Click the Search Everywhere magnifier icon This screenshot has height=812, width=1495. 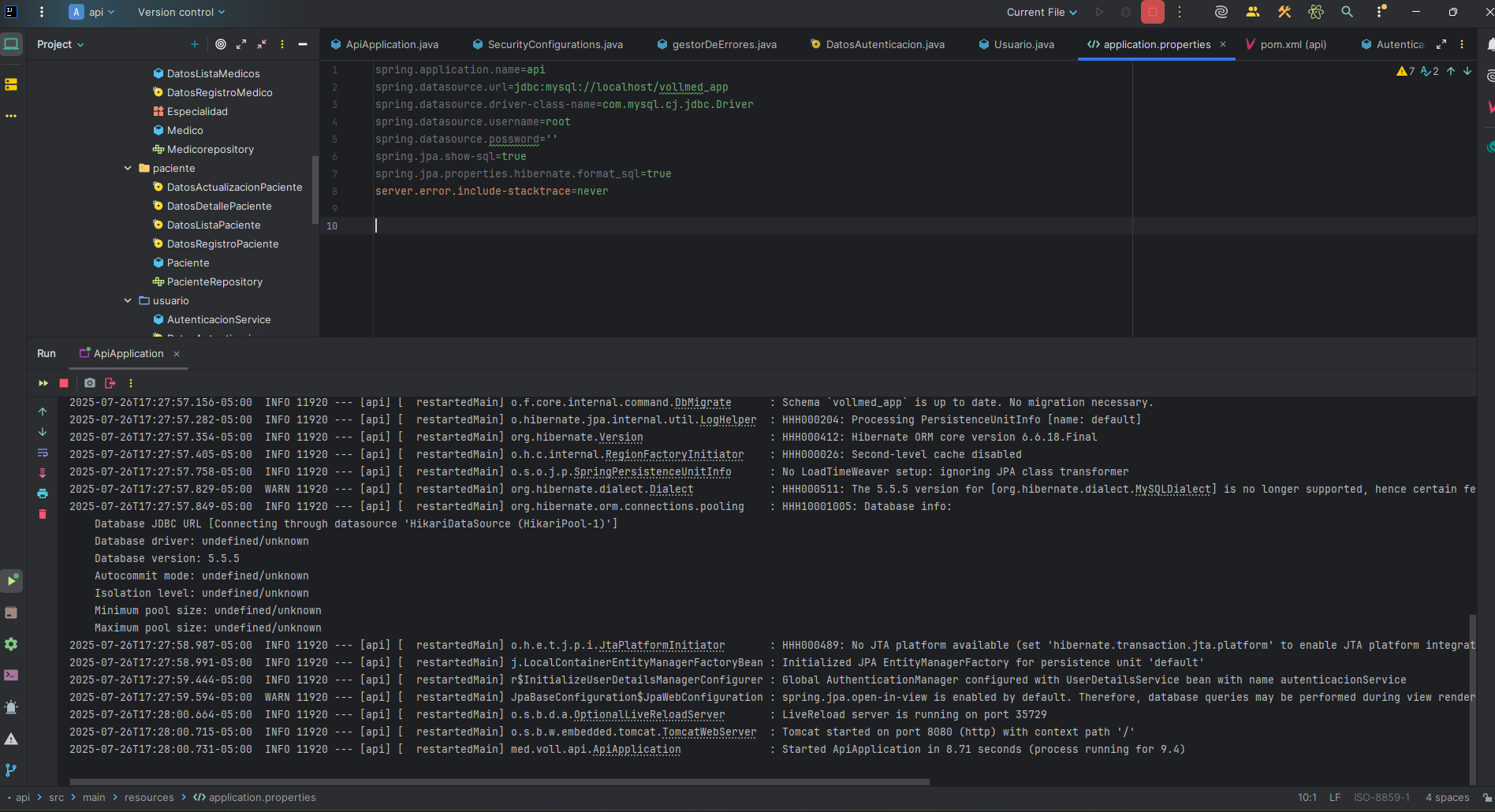(1348, 12)
